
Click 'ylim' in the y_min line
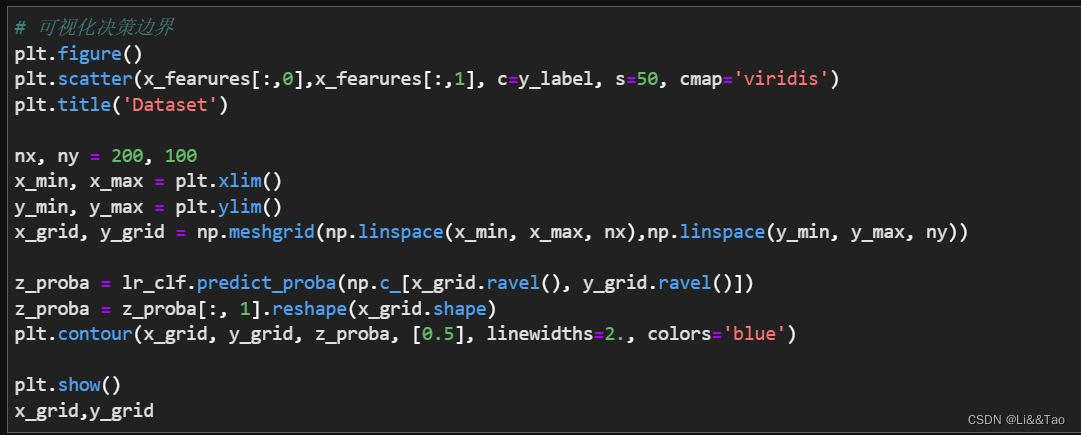pyautogui.click(x=242, y=207)
